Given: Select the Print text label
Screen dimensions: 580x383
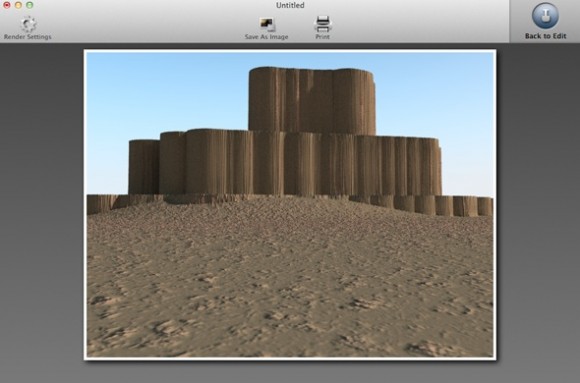Looking at the screenshot, I should pyautogui.click(x=323, y=37).
